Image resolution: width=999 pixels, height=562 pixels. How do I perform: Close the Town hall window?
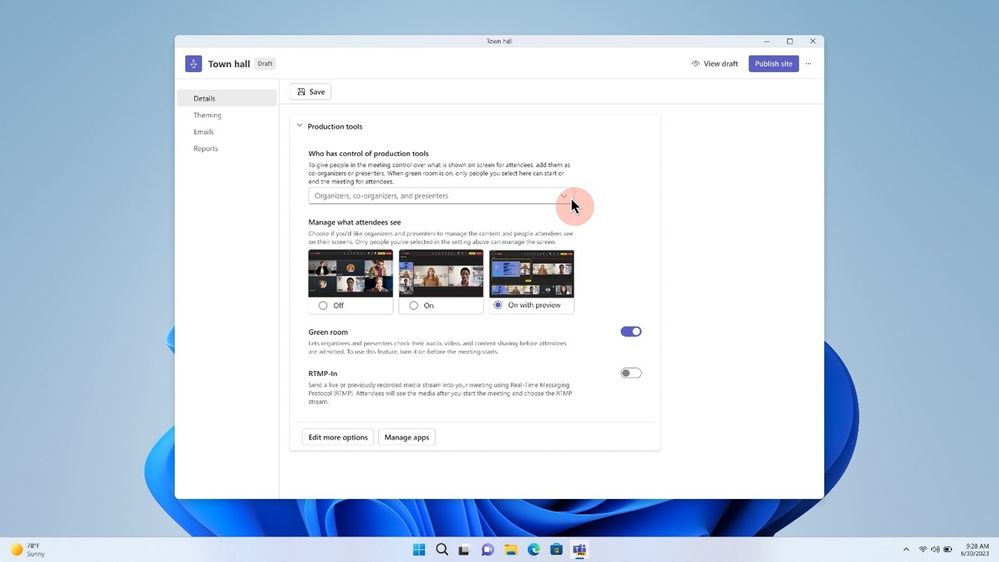[x=812, y=41]
